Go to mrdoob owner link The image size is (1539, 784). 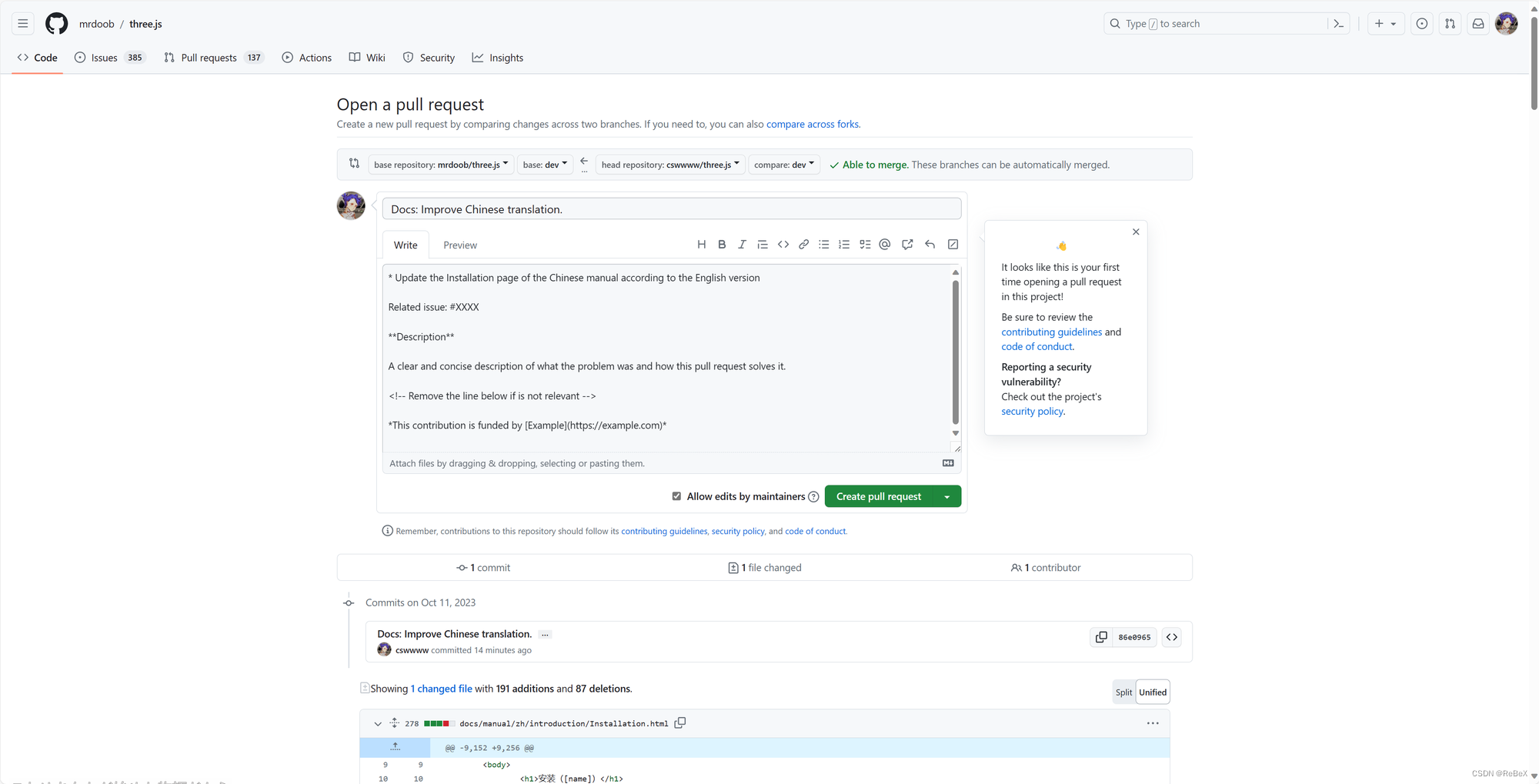pos(96,24)
